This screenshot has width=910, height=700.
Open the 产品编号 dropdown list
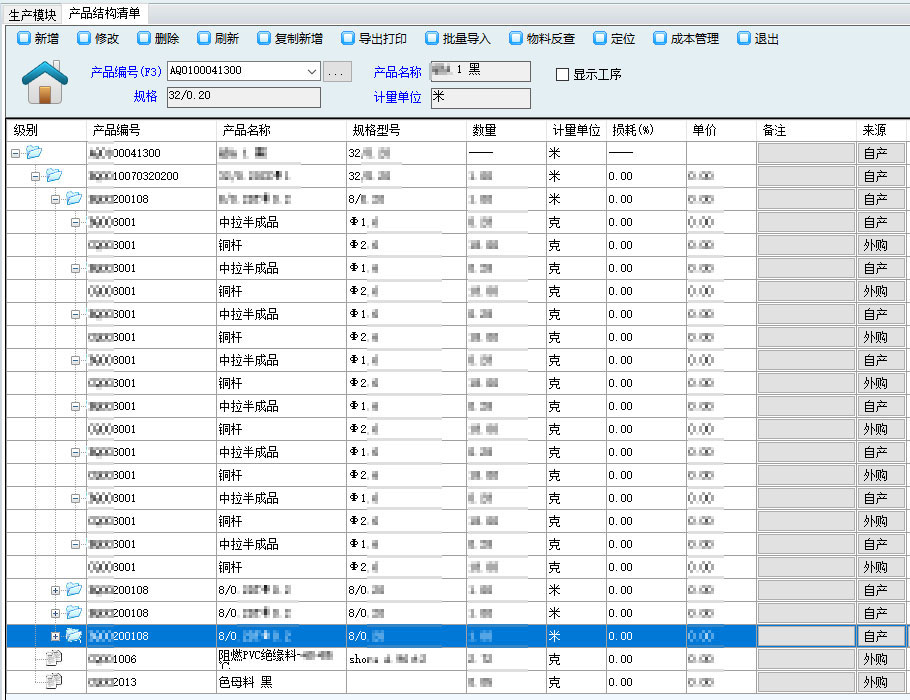pyautogui.click(x=311, y=71)
